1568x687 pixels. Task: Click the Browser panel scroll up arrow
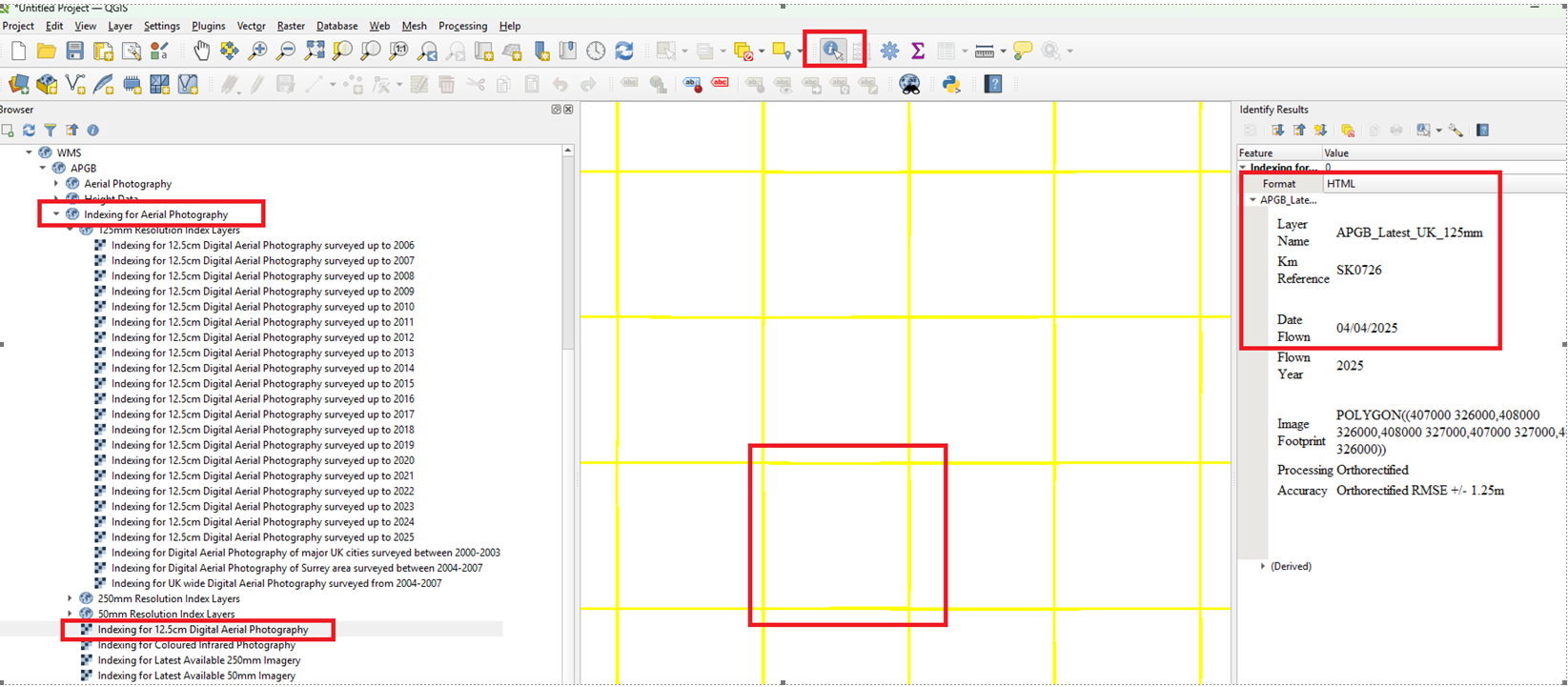(x=568, y=151)
